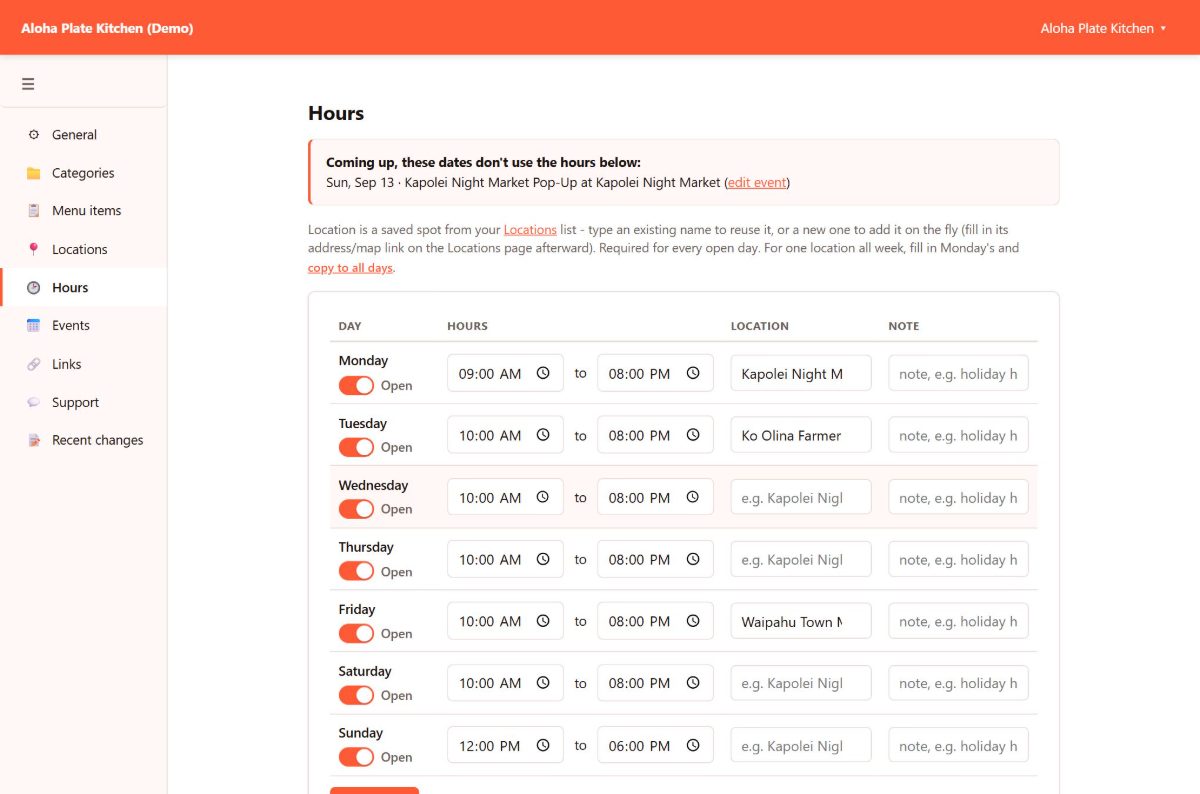Click the empty Wednesday location field
Screen dimensions: 1200x794
pos(801,497)
